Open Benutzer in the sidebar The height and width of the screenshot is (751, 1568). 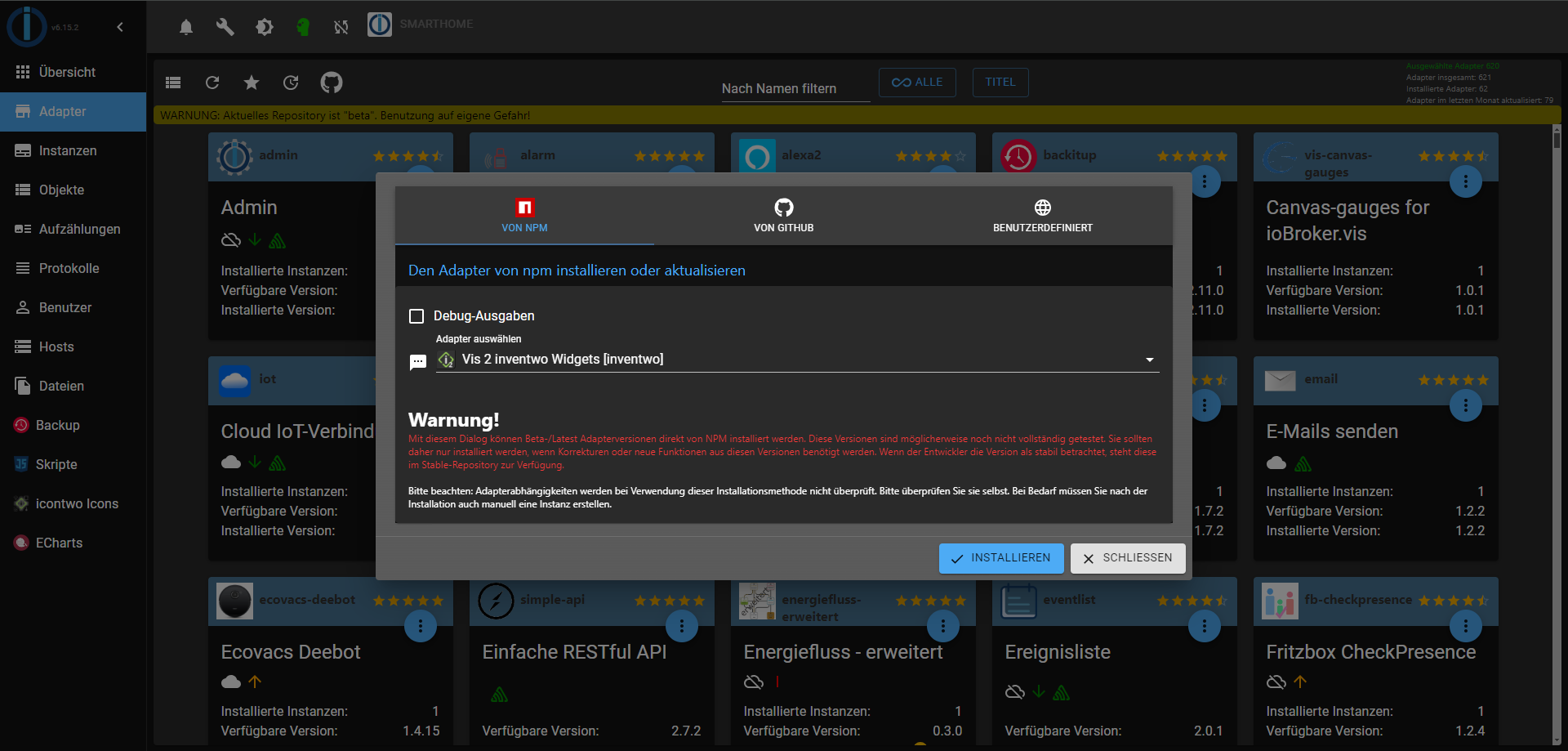click(x=73, y=307)
